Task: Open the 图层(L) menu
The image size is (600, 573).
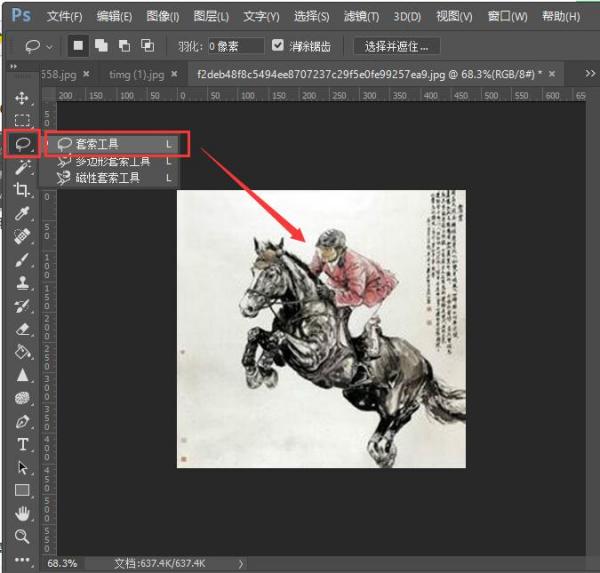Action: coord(211,16)
